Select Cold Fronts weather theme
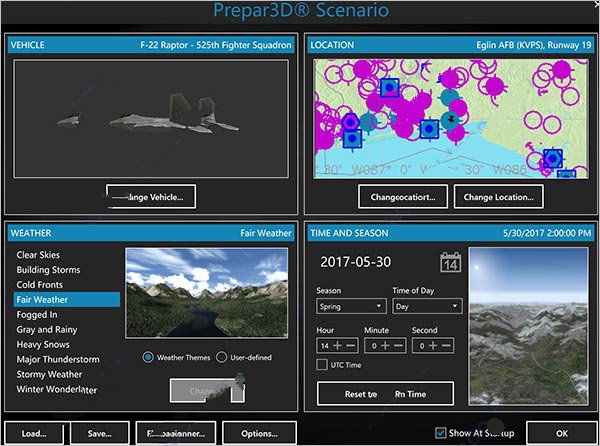Screen dimensions: 600x446 [67, 285]
